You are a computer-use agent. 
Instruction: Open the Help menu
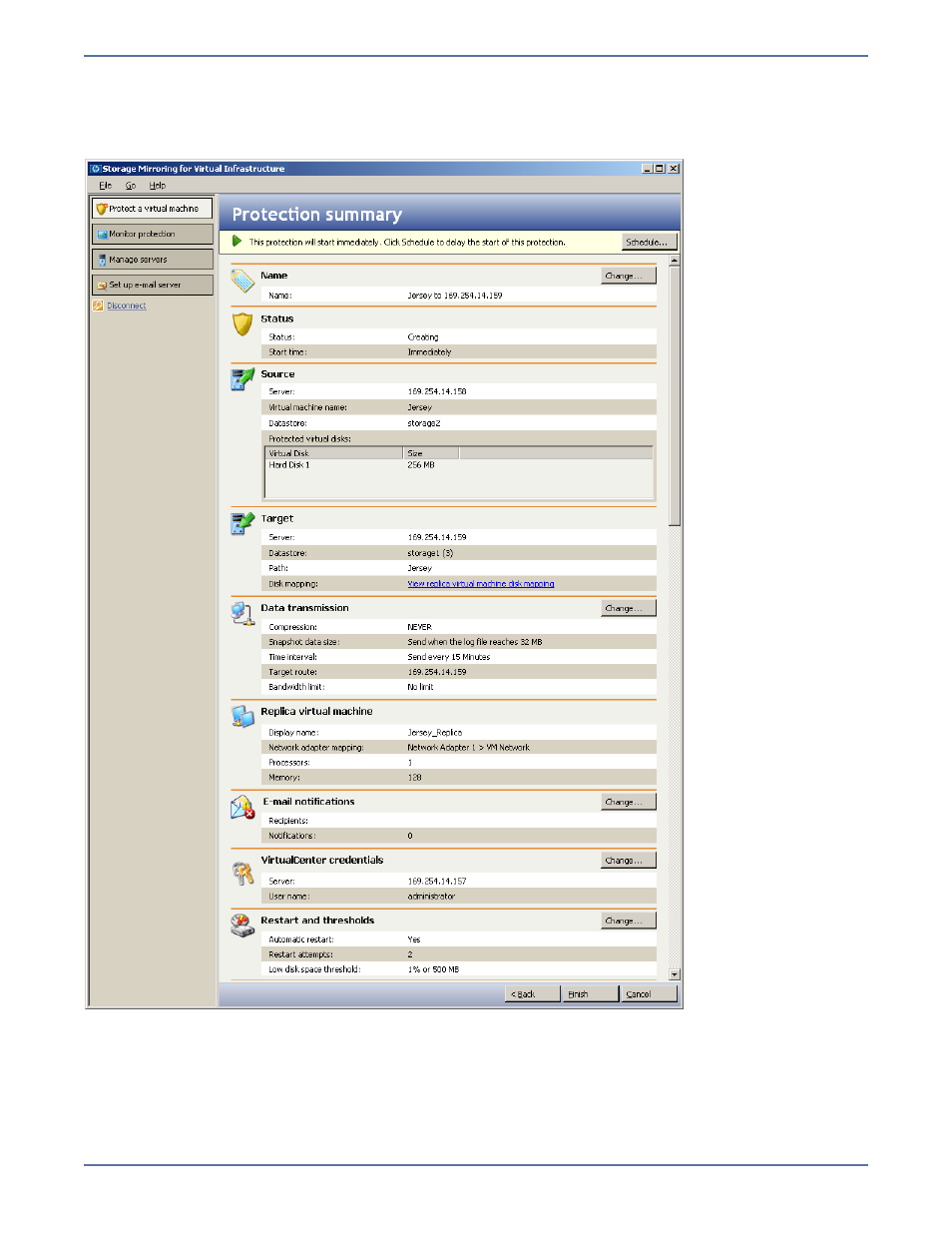click(158, 186)
